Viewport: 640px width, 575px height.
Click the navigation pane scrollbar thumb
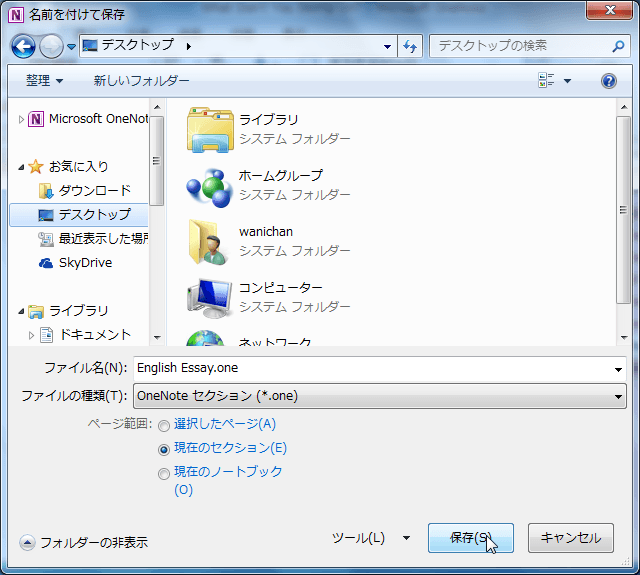pos(156,161)
